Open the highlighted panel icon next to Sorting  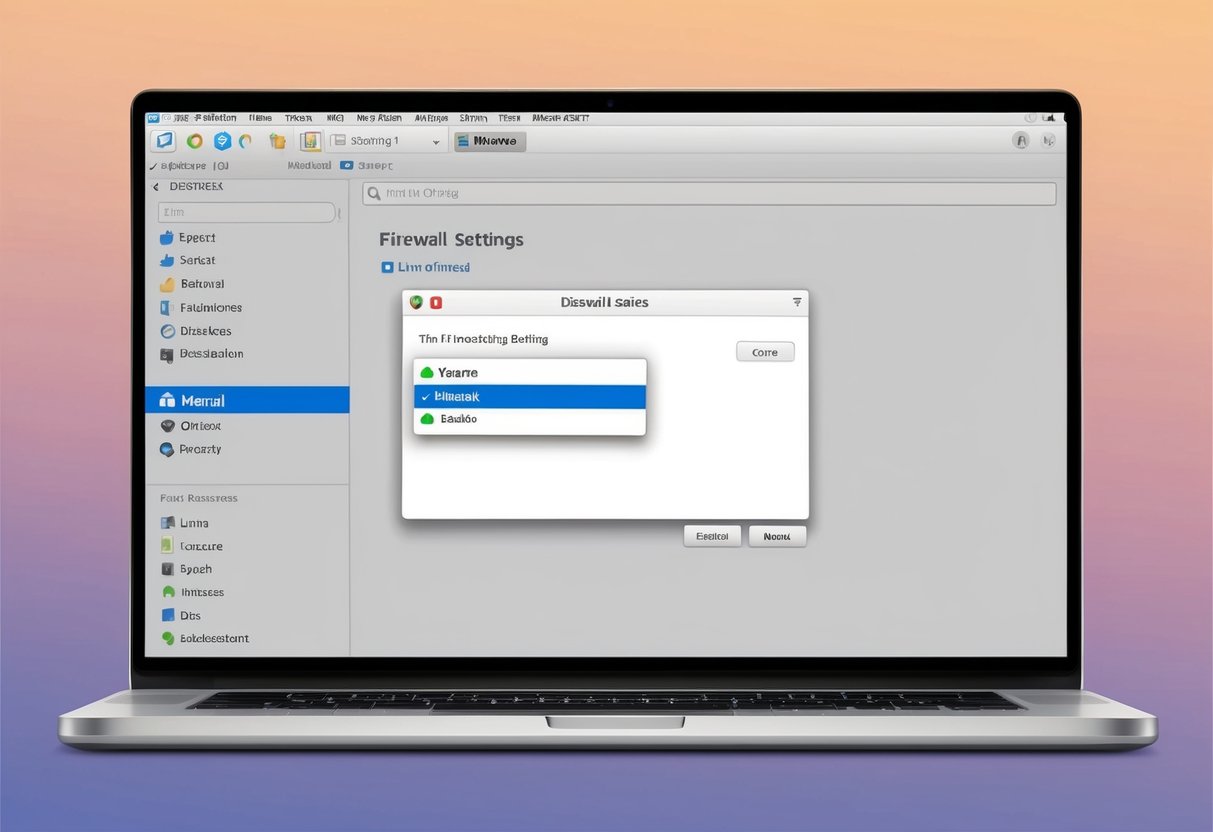310,140
